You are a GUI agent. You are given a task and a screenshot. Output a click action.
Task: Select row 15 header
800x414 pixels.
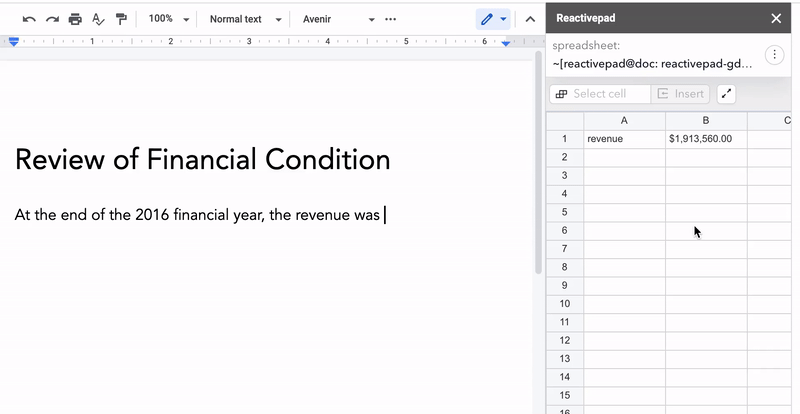pos(565,396)
